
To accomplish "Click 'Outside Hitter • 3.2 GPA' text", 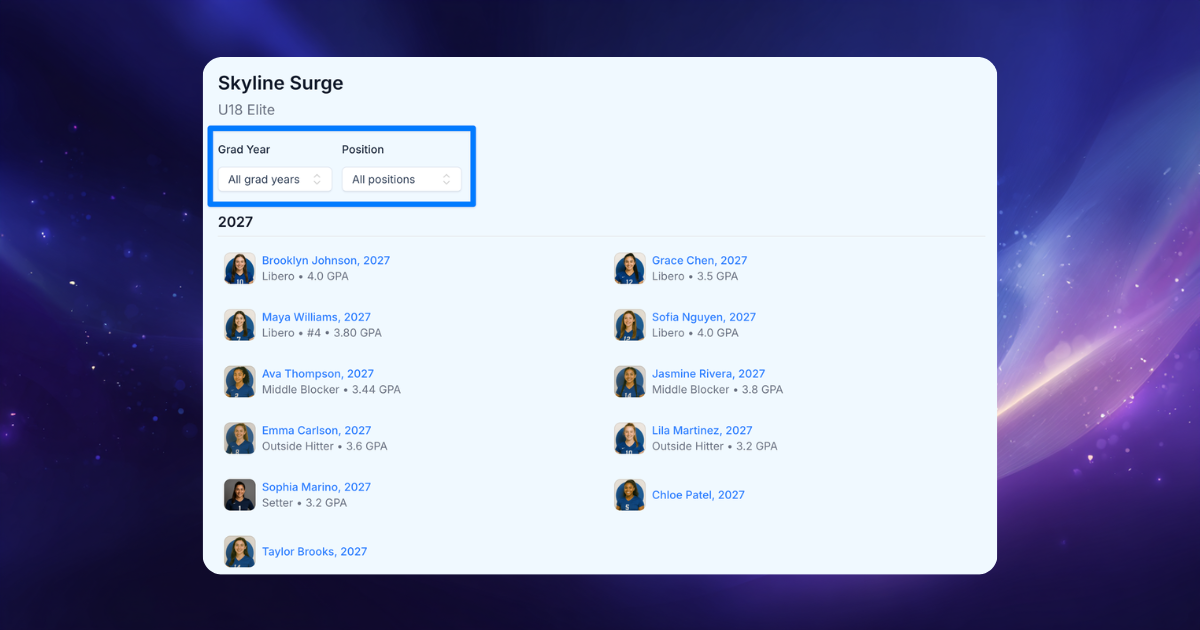I will pos(715,446).
